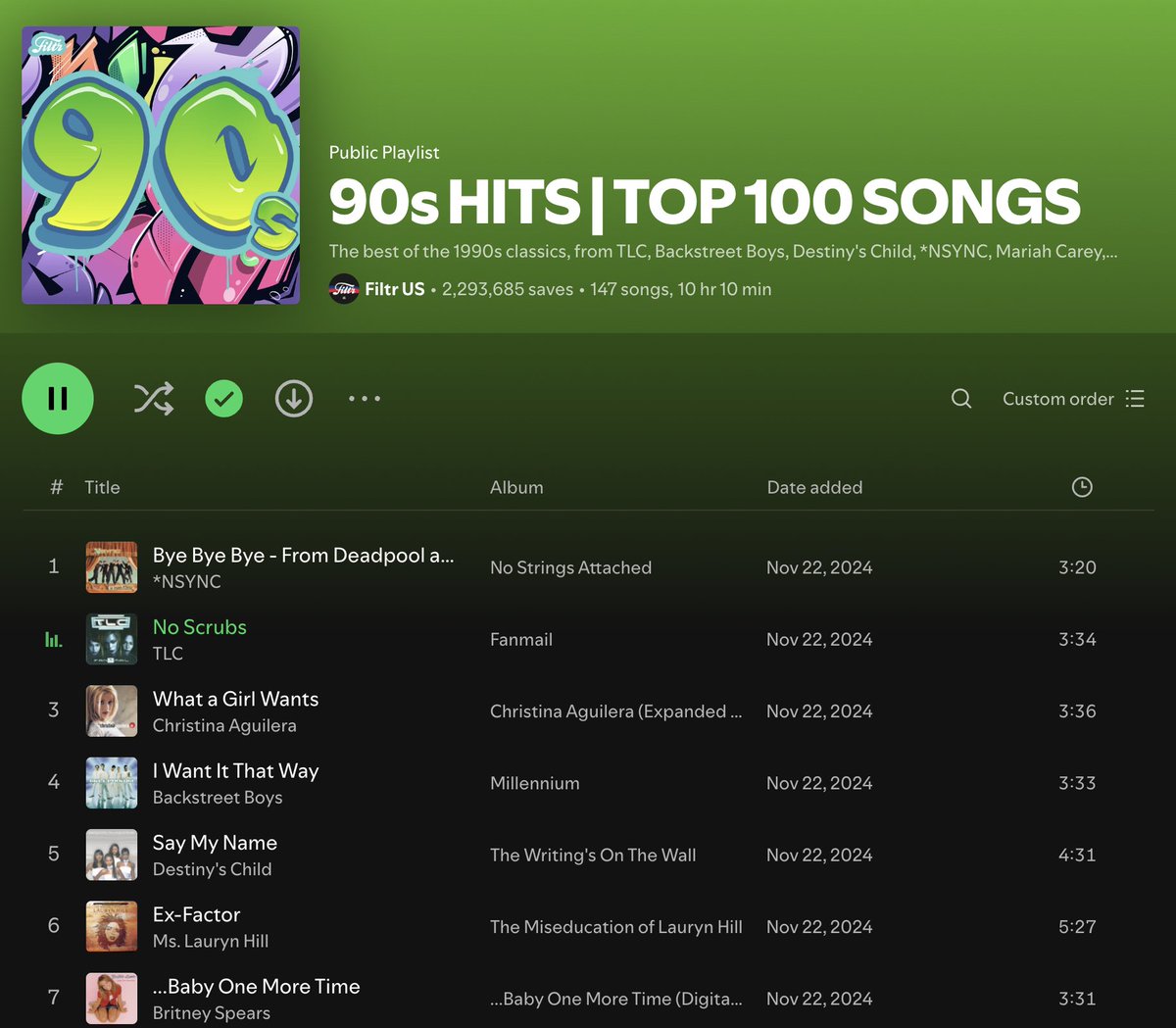Click the Fanmail album art thumbnail
This screenshot has width=1176, height=1028.
112,639
